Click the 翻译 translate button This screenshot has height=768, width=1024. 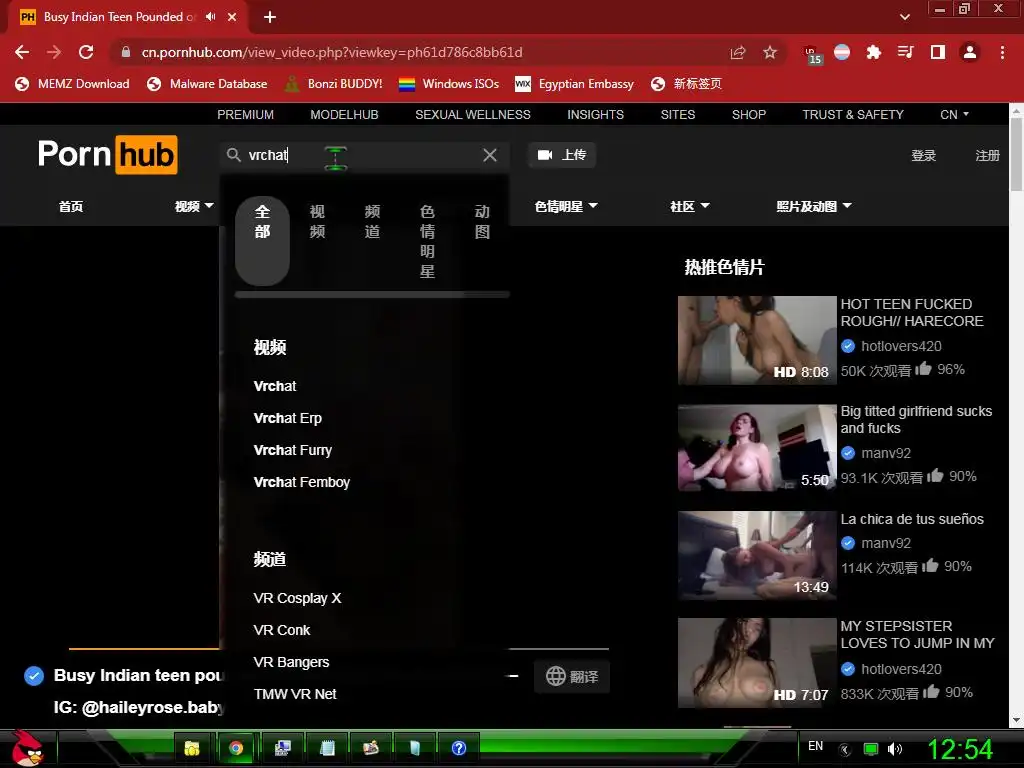point(572,677)
